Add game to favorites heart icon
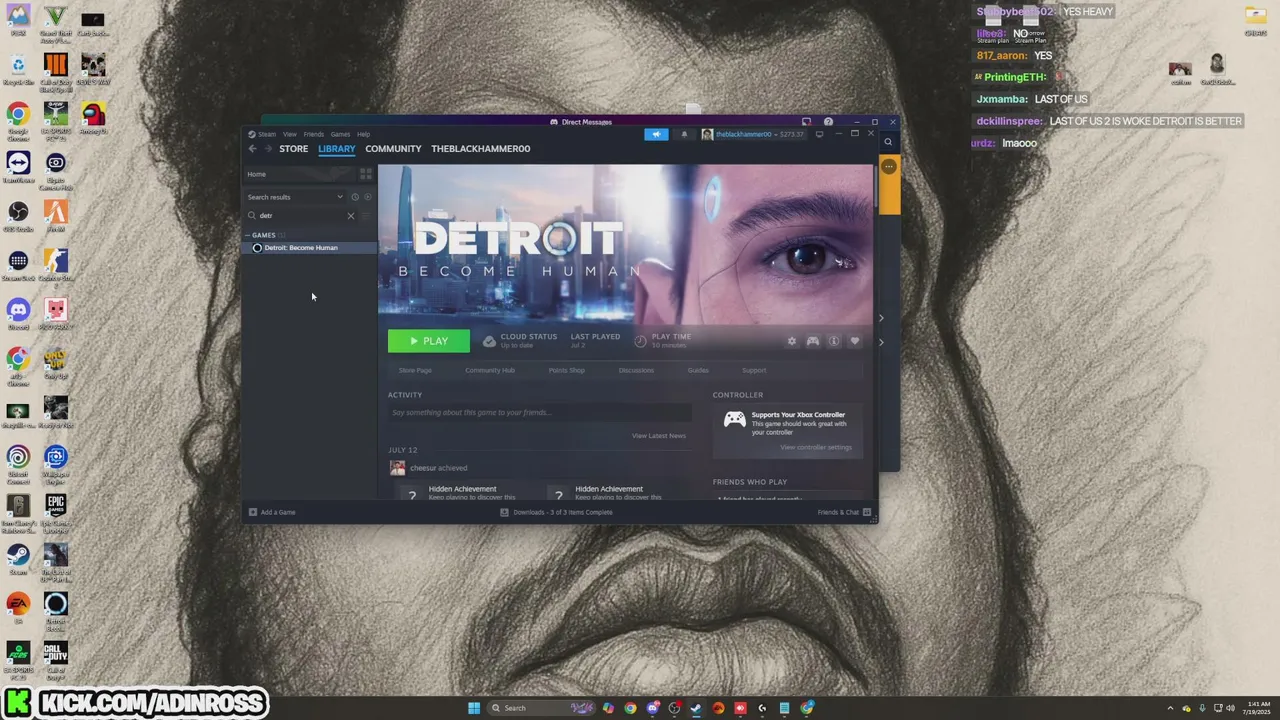 pos(854,341)
